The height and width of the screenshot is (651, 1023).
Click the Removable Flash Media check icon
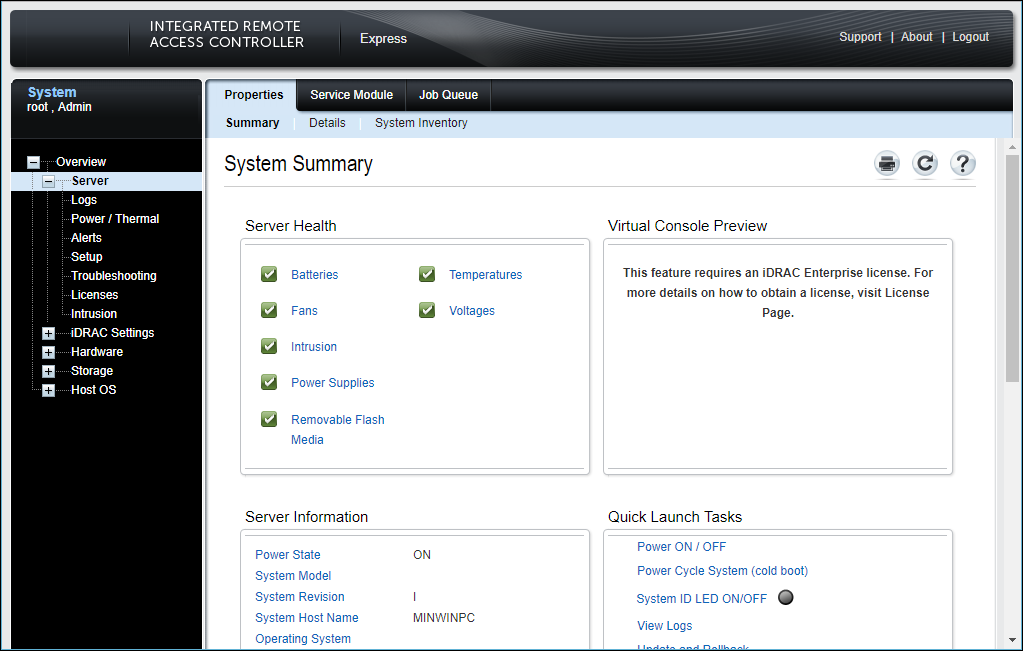coord(269,419)
